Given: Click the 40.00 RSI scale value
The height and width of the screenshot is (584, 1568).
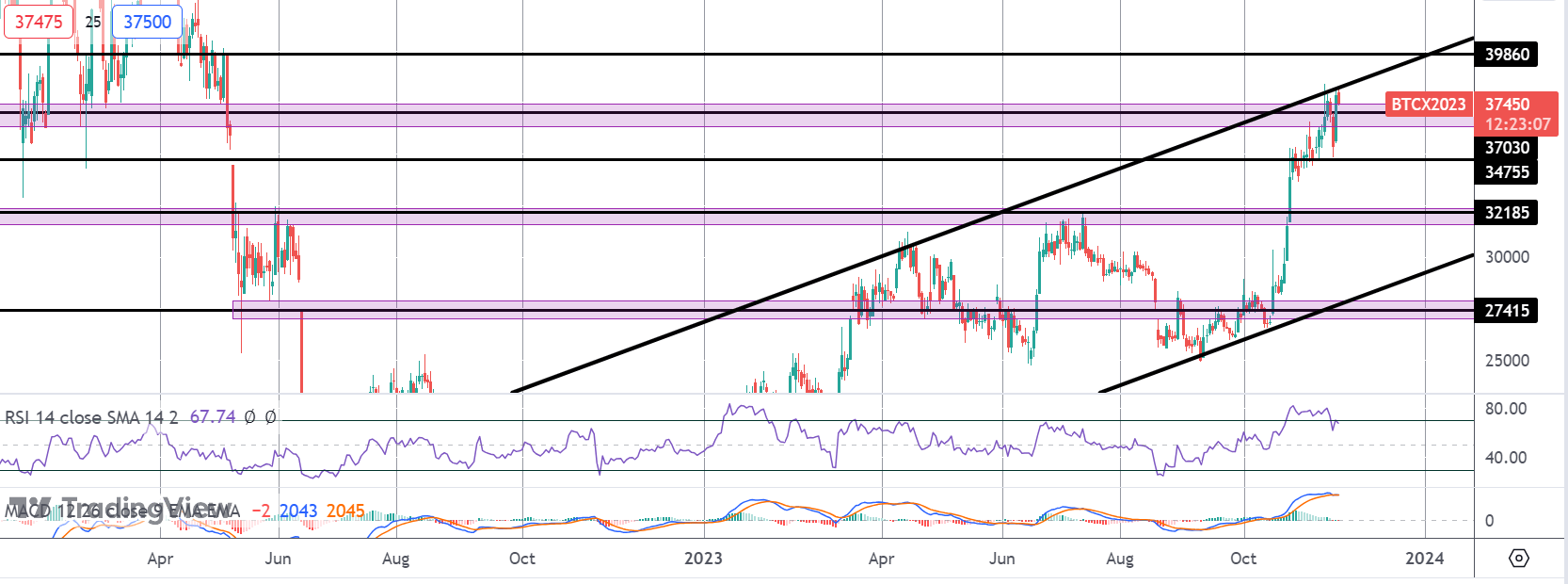Looking at the screenshot, I should tap(1506, 458).
